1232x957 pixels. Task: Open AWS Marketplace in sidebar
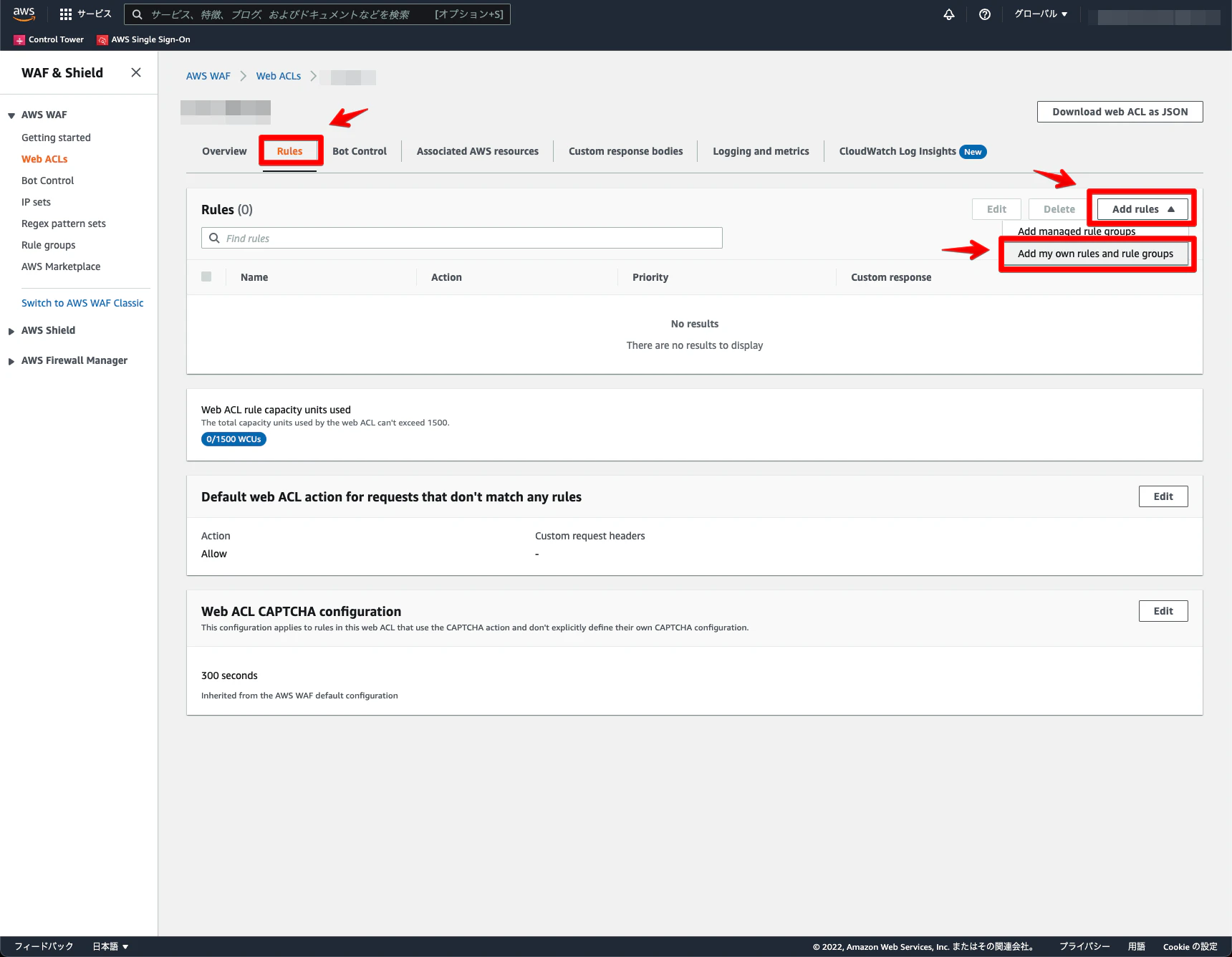[61, 266]
